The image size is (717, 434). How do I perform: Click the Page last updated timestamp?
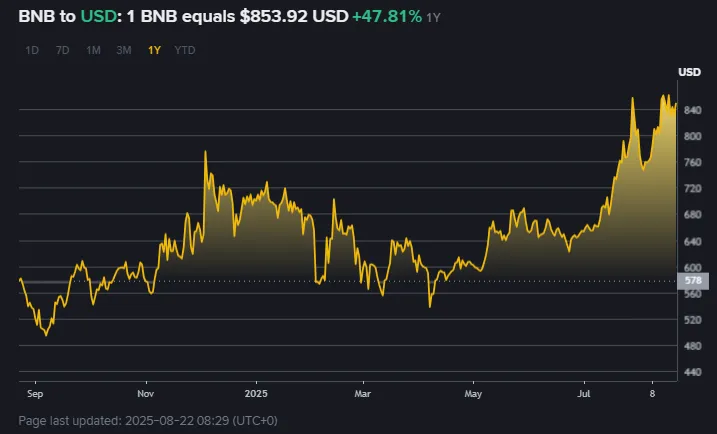tap(148, 420)
